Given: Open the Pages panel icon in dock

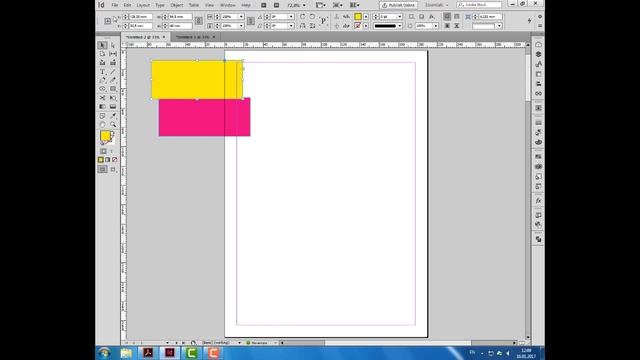Looking at the screenshot, I should (x=538, y=44).
